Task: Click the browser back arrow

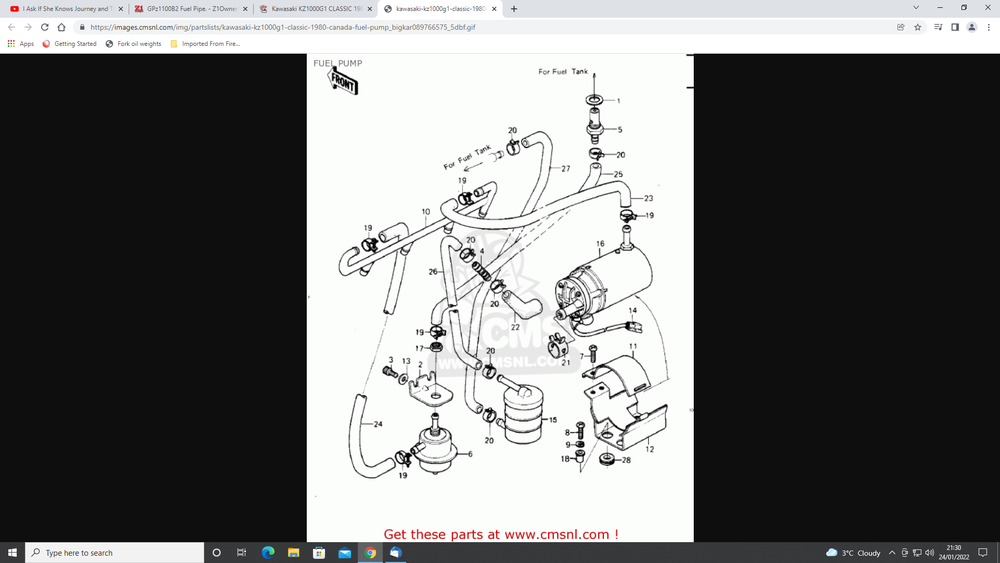Action: (x=11, y=27)
